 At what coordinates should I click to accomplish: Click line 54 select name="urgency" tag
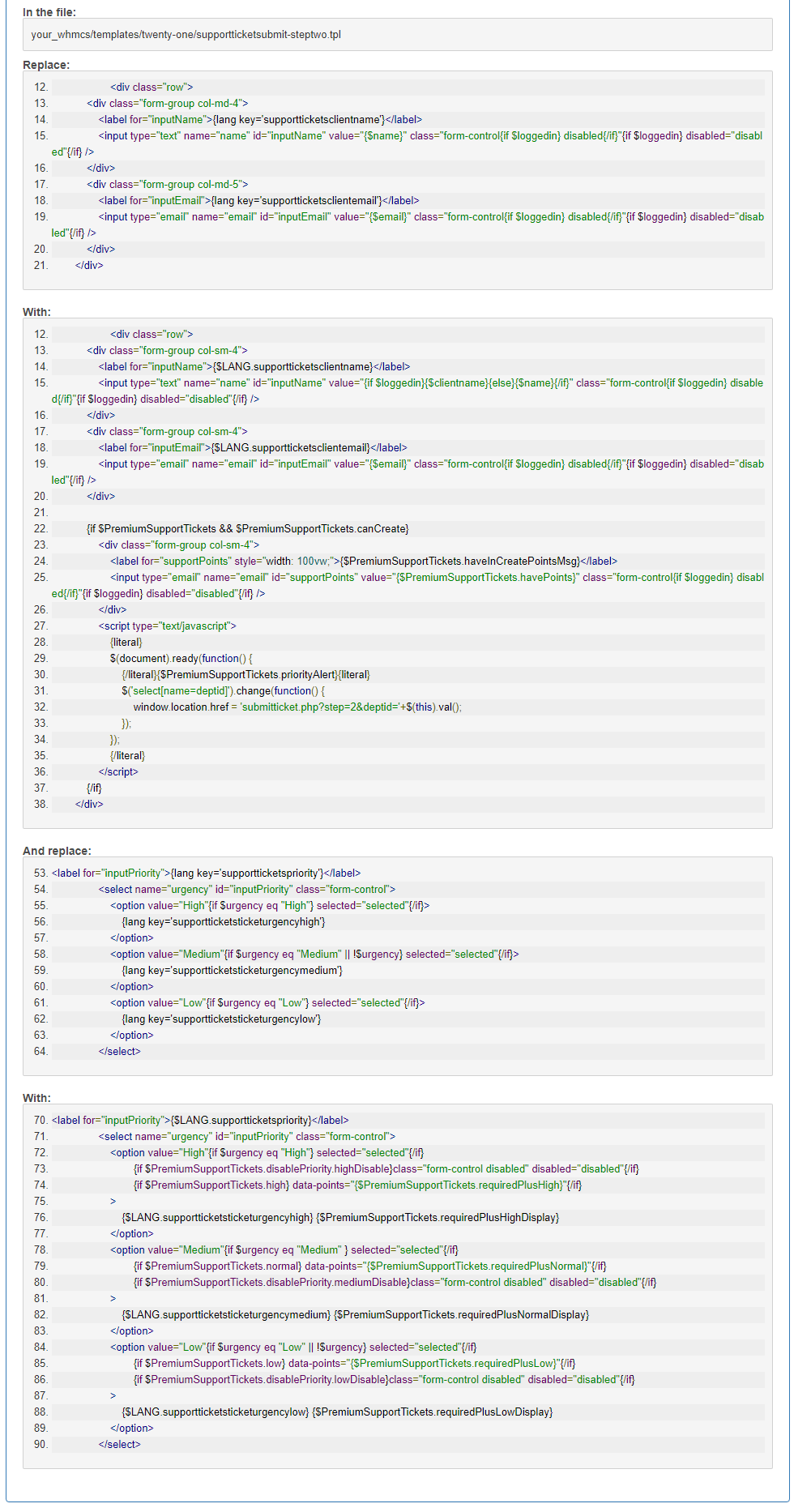point(247,889)
